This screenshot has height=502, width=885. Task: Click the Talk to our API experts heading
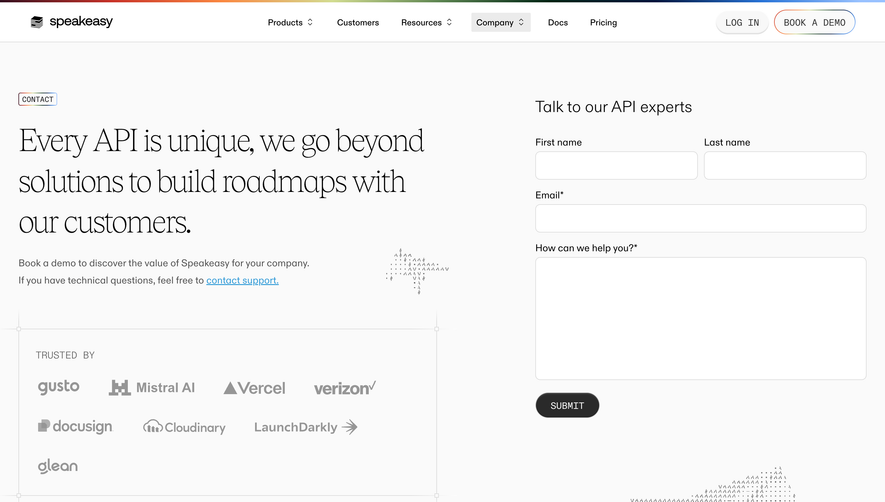614,107
